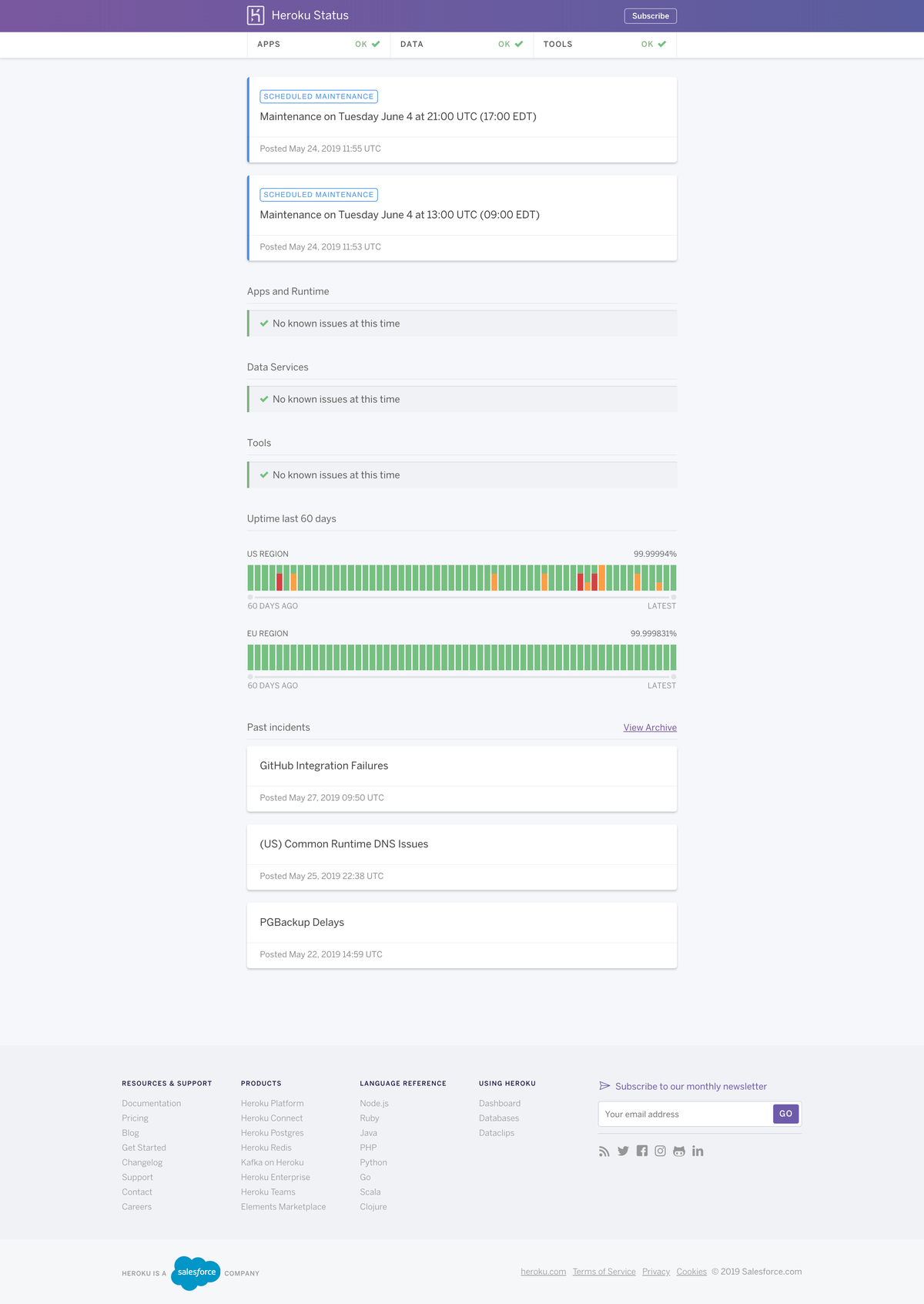The width and height of the screenshot is (924, 1304).
Task: Open the Heroku Platform link
Action: click(x=273, y=1104)
